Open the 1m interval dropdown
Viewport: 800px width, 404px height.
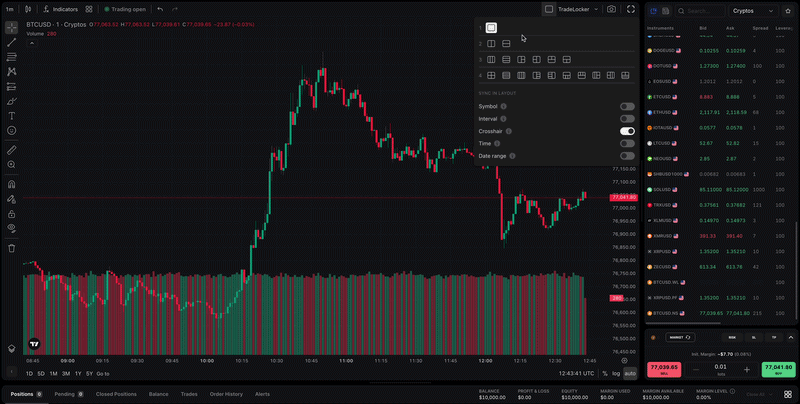click(x=10, y=9)
